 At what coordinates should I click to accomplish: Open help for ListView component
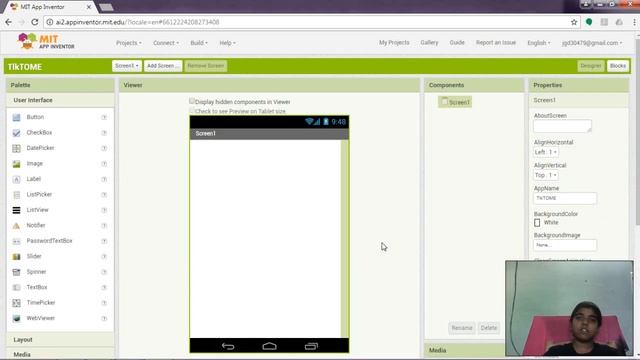click(x=104, y=210)
